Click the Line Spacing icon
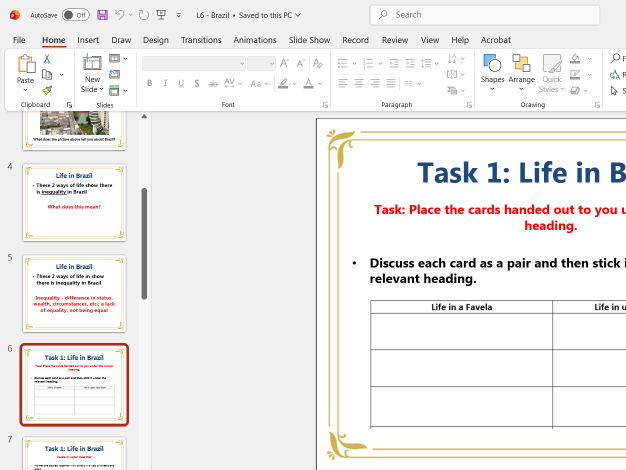This screenshot has height=470, width=626. tap(426, 63)
